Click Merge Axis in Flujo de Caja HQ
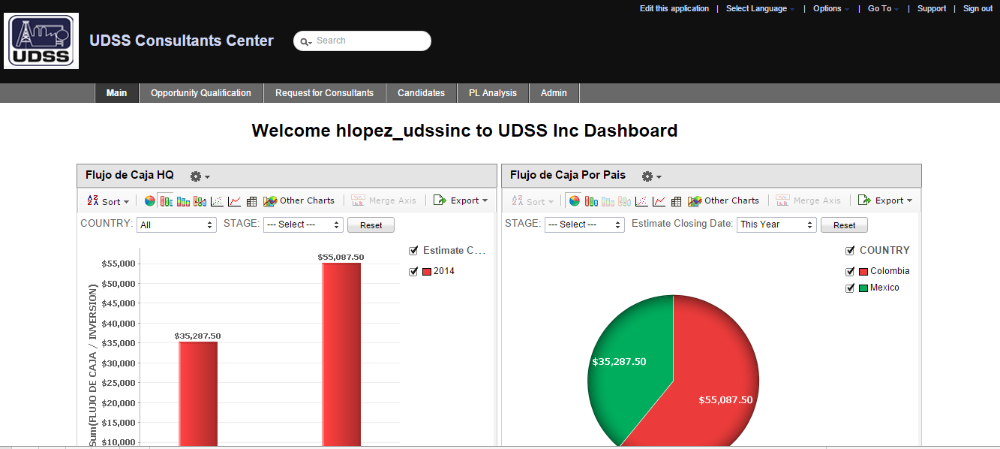The width and height of the screenshot is (1000, 449). [x=384, y=201]
